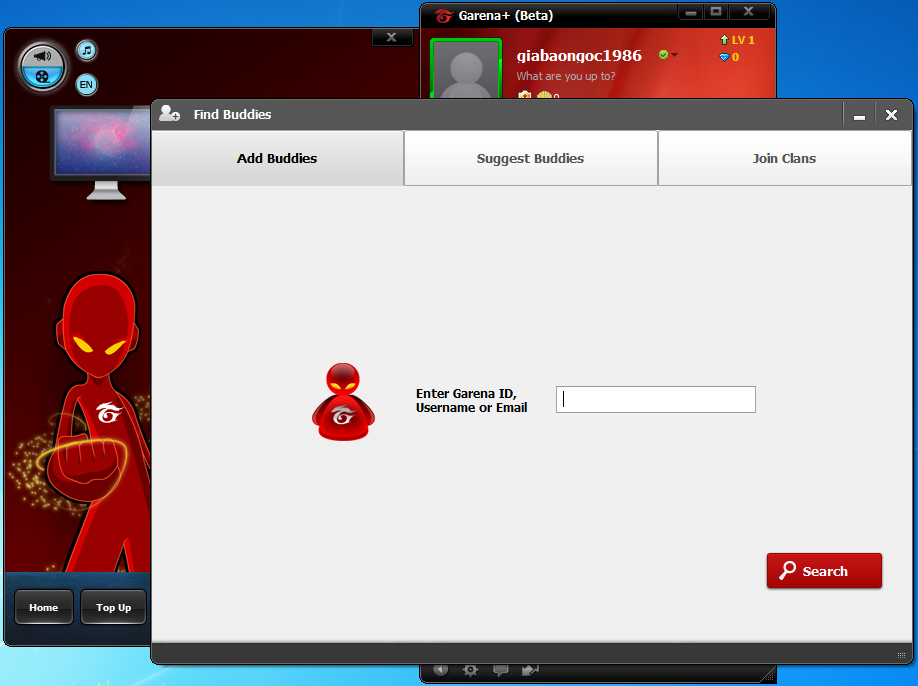This screenshot has width=918, height=686.
Task: Click the Home button
Action: [x=44, y=607]
